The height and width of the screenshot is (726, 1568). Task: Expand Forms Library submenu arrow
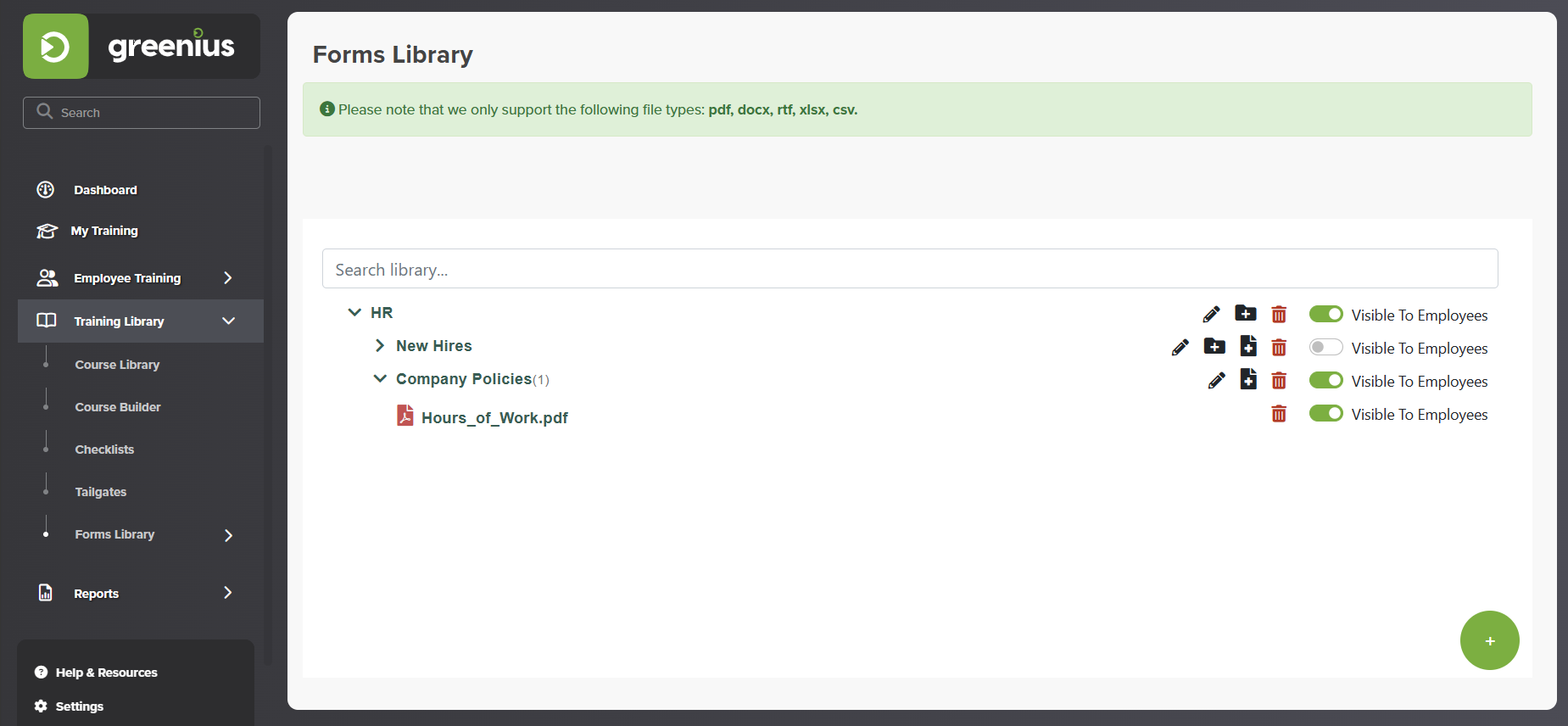pyautogui.click(x=228, y=535)
